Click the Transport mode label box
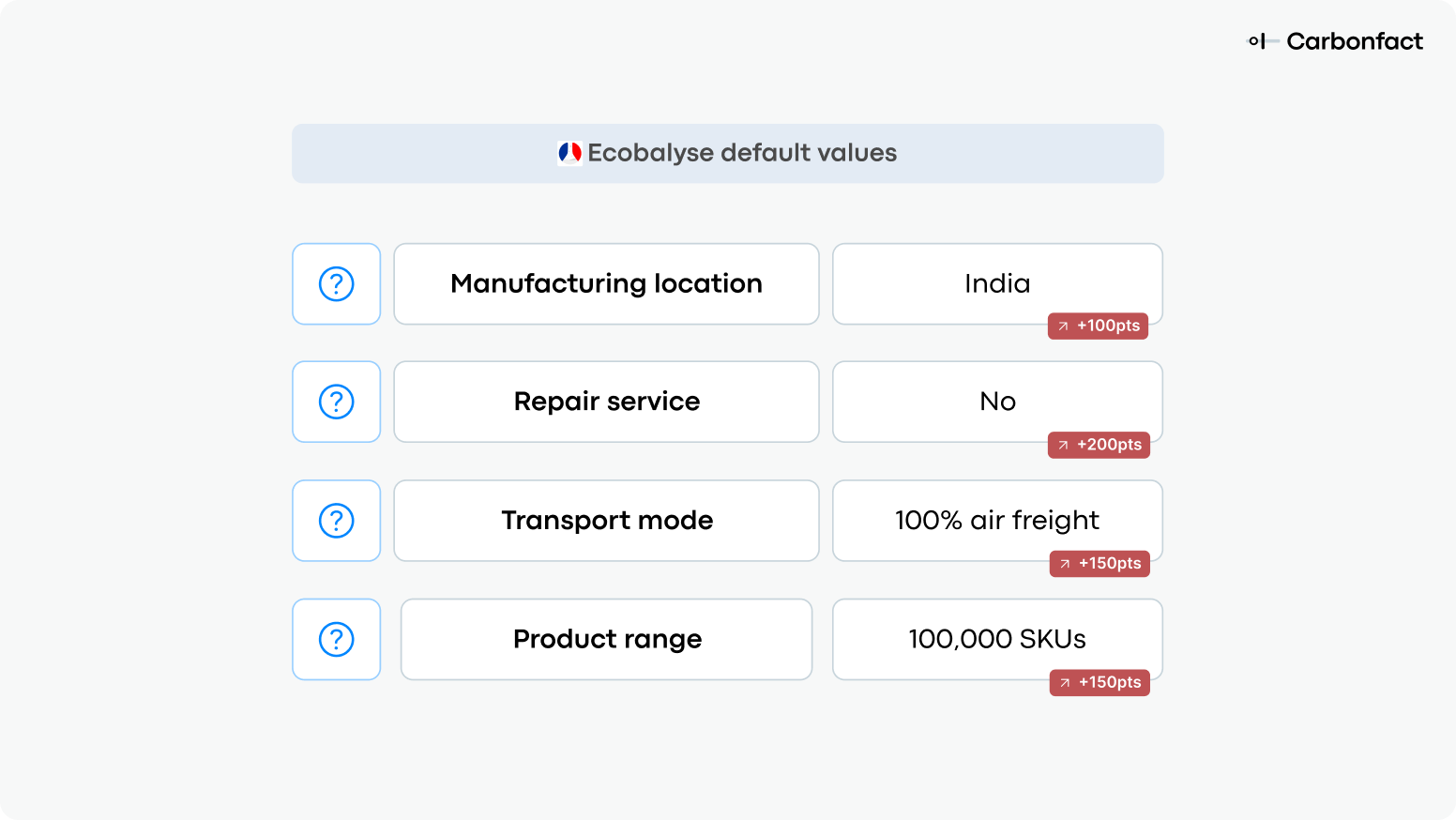Viewport: 1456px width, 820px height. point(606,521)
